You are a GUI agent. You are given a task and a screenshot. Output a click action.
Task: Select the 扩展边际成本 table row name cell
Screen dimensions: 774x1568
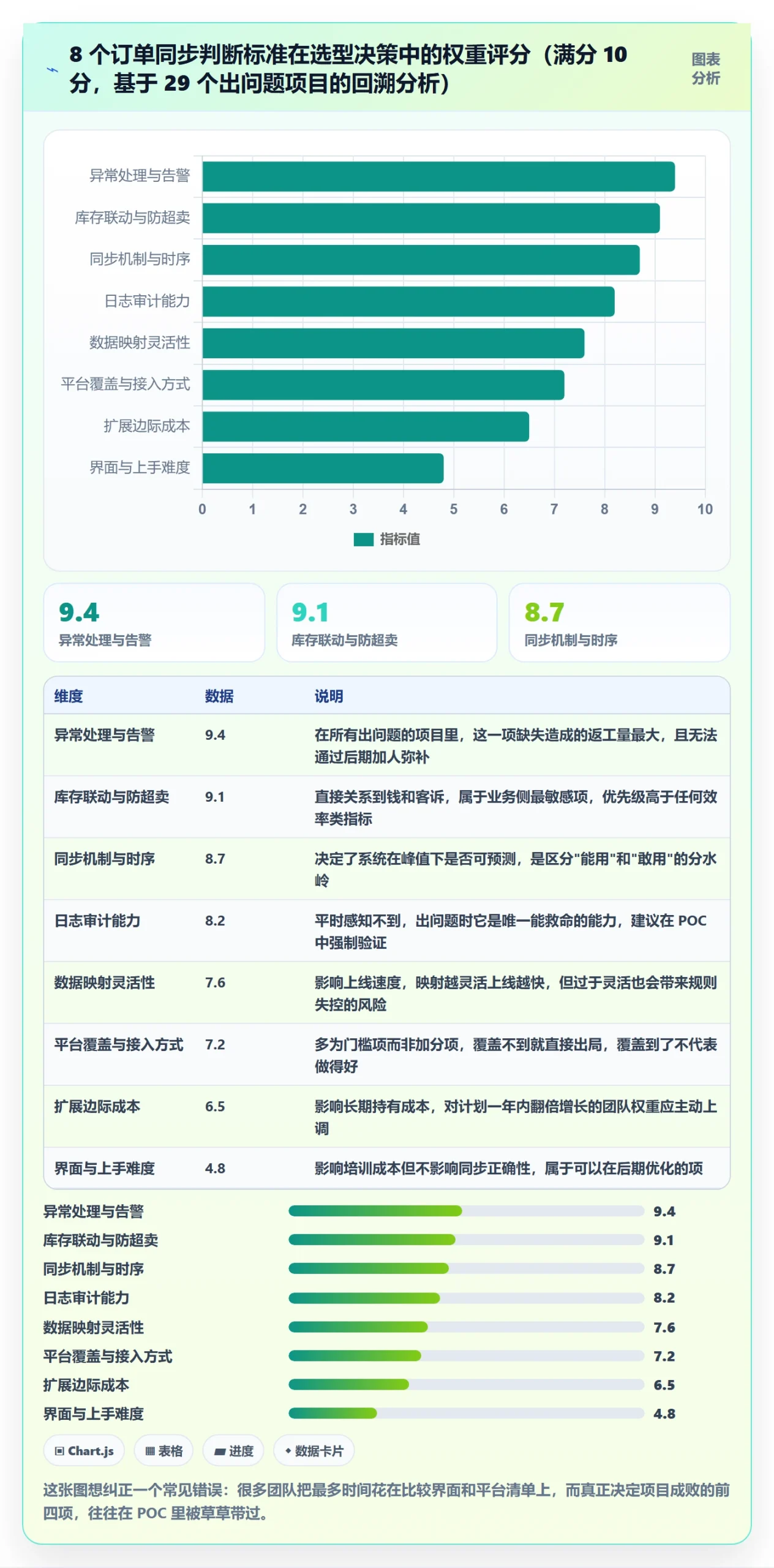(97, 1106)
